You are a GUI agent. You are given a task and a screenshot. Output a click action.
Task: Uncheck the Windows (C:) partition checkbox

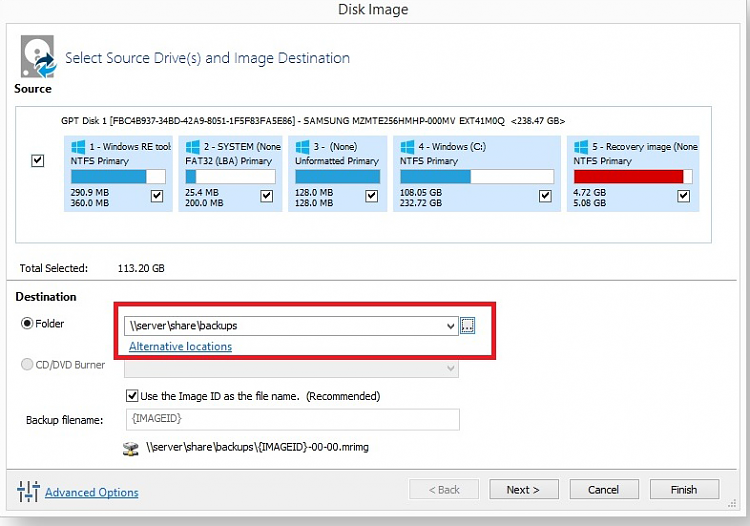[x=545, y=196]
